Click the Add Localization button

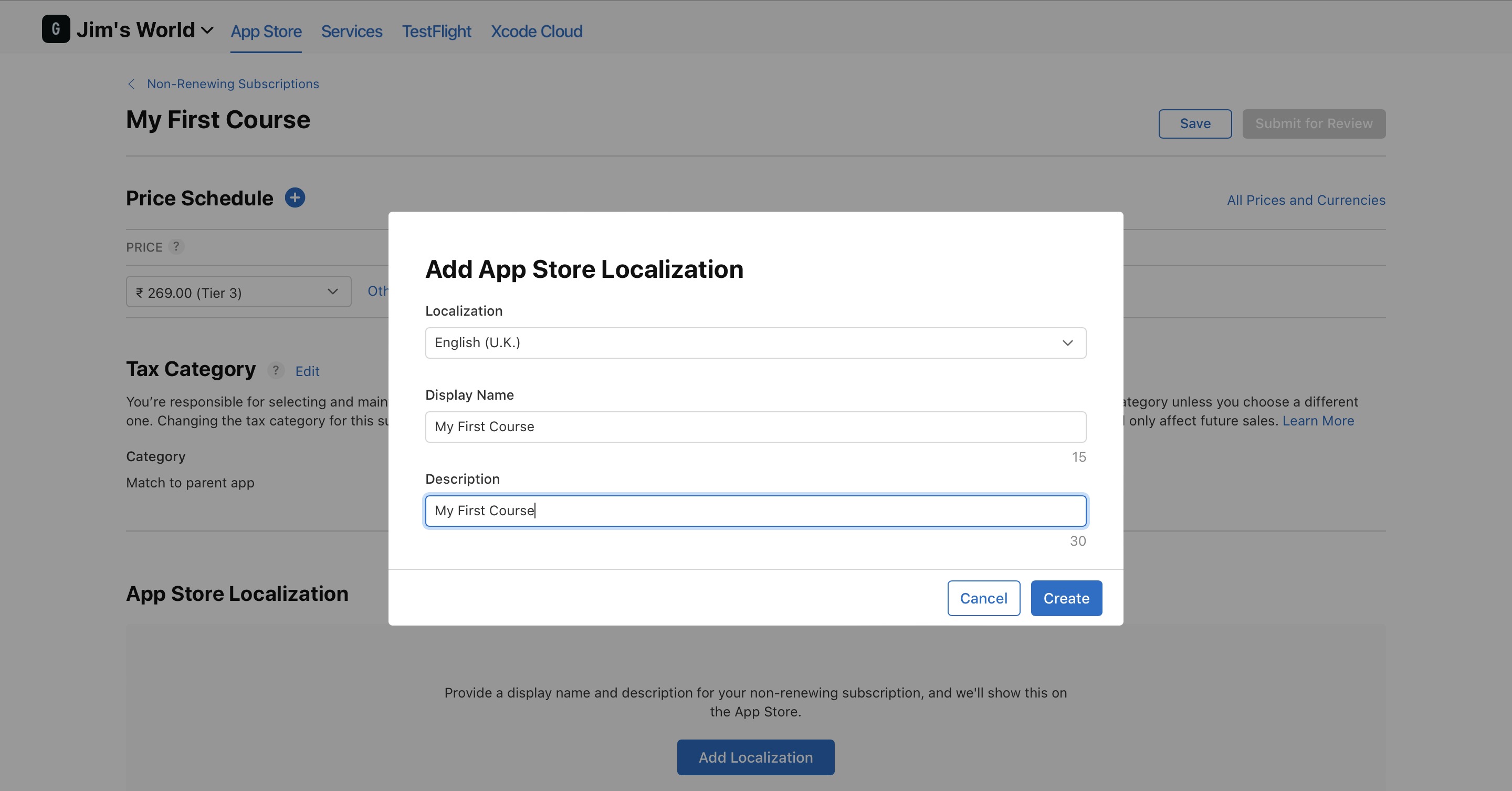click(755, 757)
